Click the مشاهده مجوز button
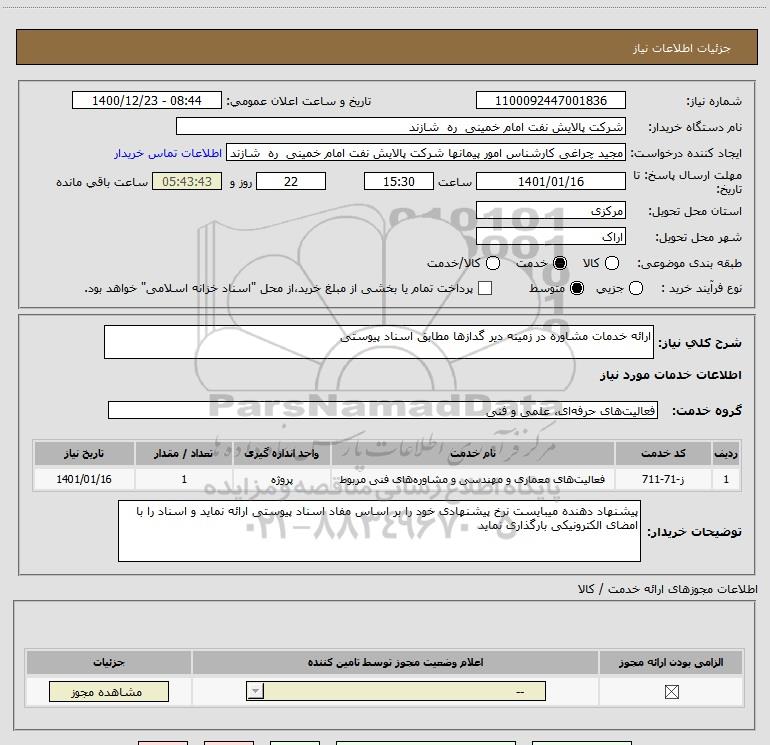Screen dimensions: 770x745 (109, 691)
